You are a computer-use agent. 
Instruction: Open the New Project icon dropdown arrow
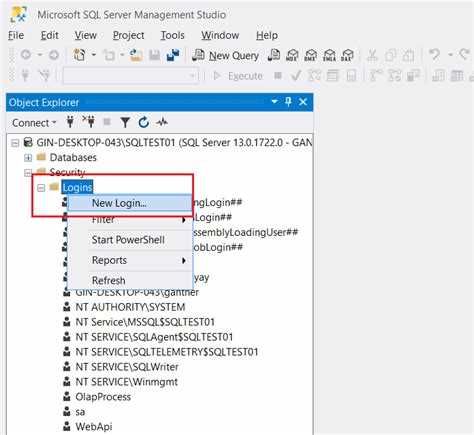coord(94,55)
